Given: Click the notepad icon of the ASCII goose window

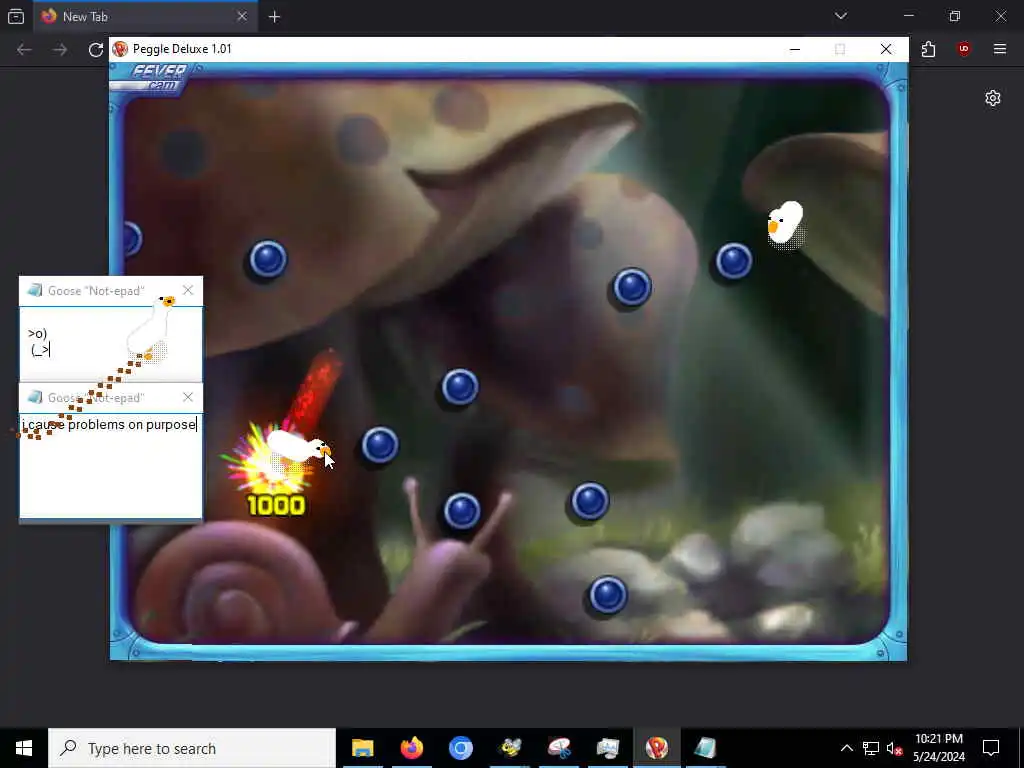Looking at the screenshot, I should click(35, 290).
